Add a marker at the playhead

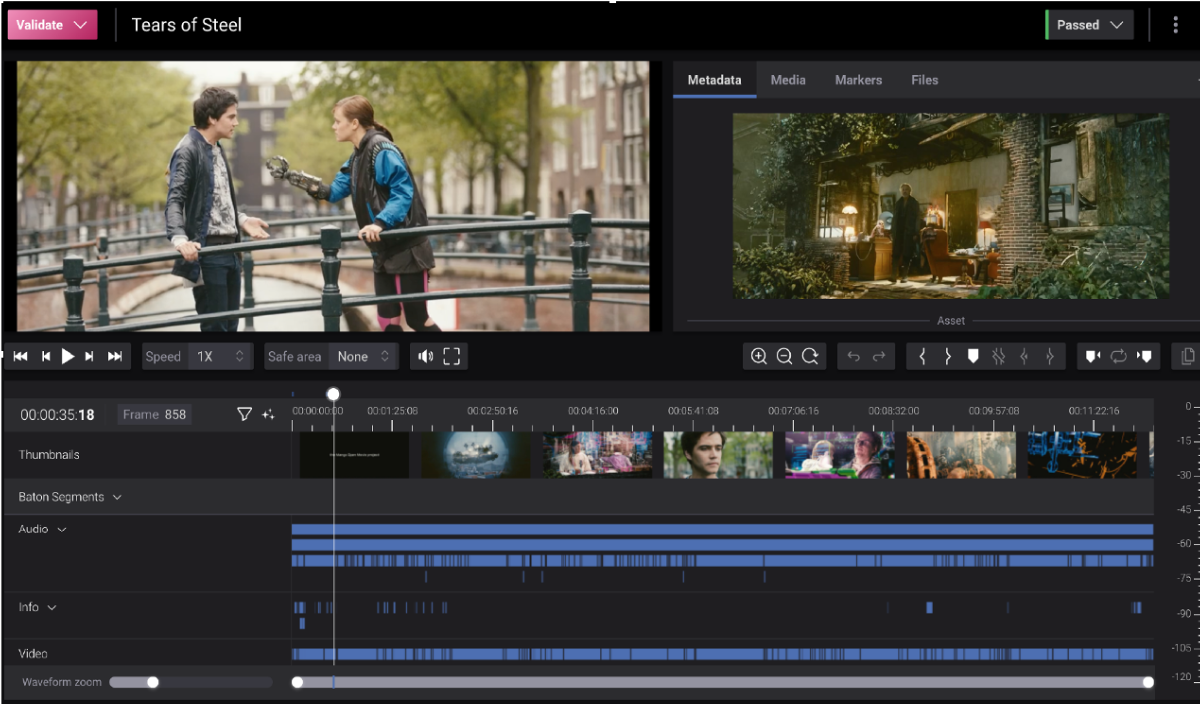[x=973, y=357]
